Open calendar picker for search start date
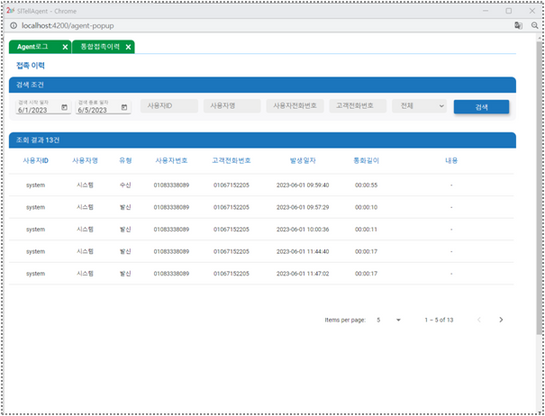This screenshot has width=545, height=416. pyautogui.click(x=64, y=107)
